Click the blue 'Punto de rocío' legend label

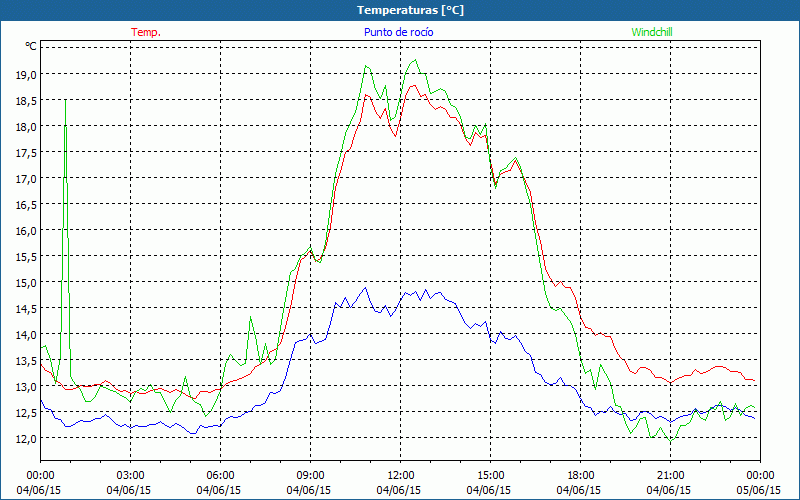(398, 32)
